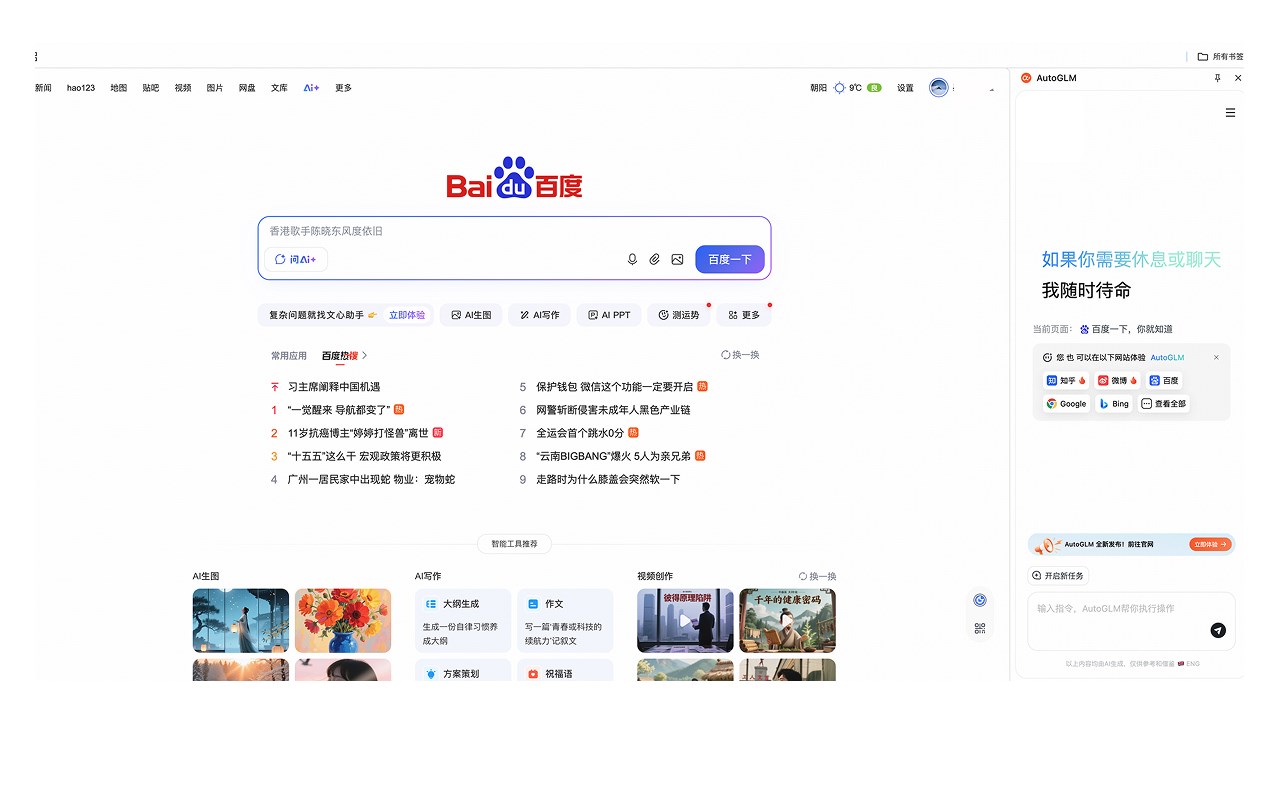Click the paperclip attachment icon in search box
The image size is (1280, 800).
[x=654, y=259]
